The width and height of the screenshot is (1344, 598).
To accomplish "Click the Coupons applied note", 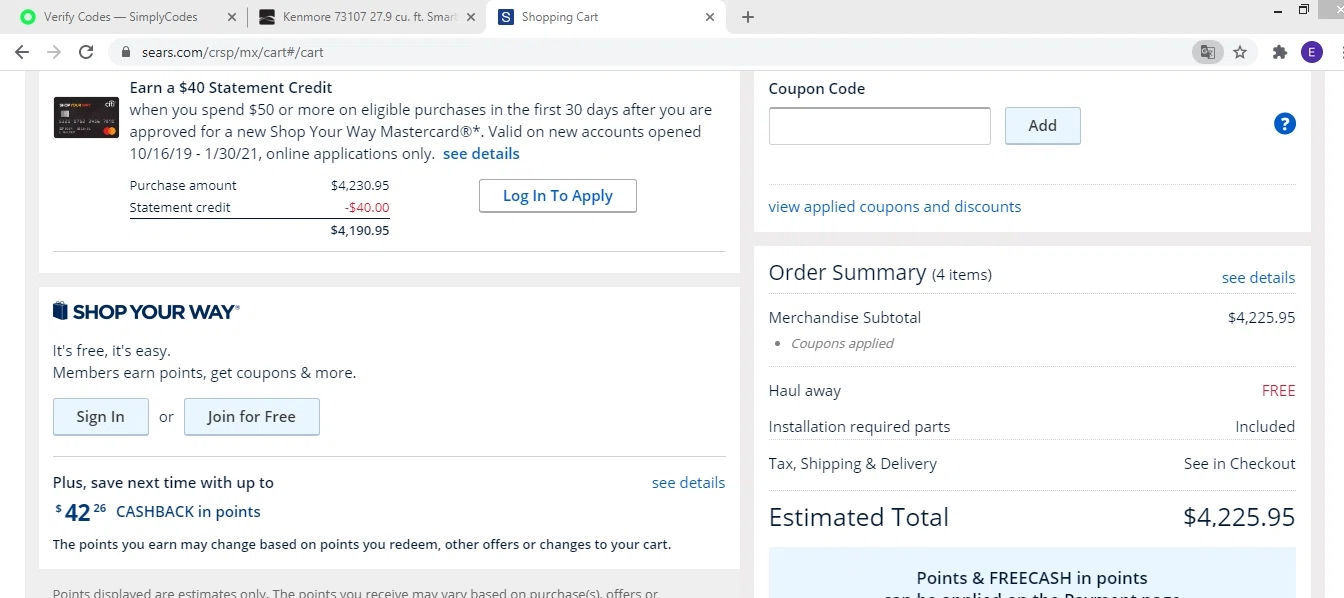I will tap(842, 343).
